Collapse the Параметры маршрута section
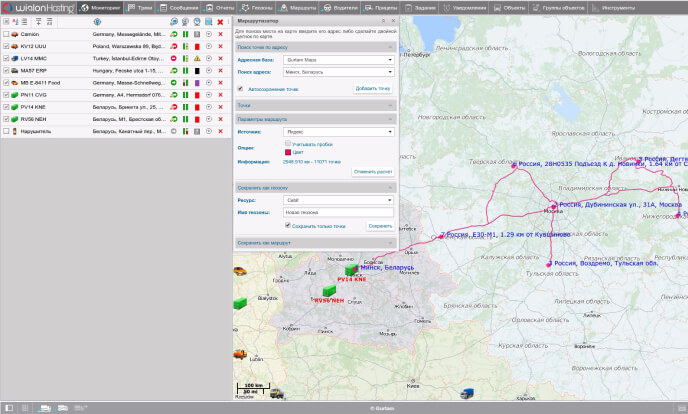 coord(316,119)
